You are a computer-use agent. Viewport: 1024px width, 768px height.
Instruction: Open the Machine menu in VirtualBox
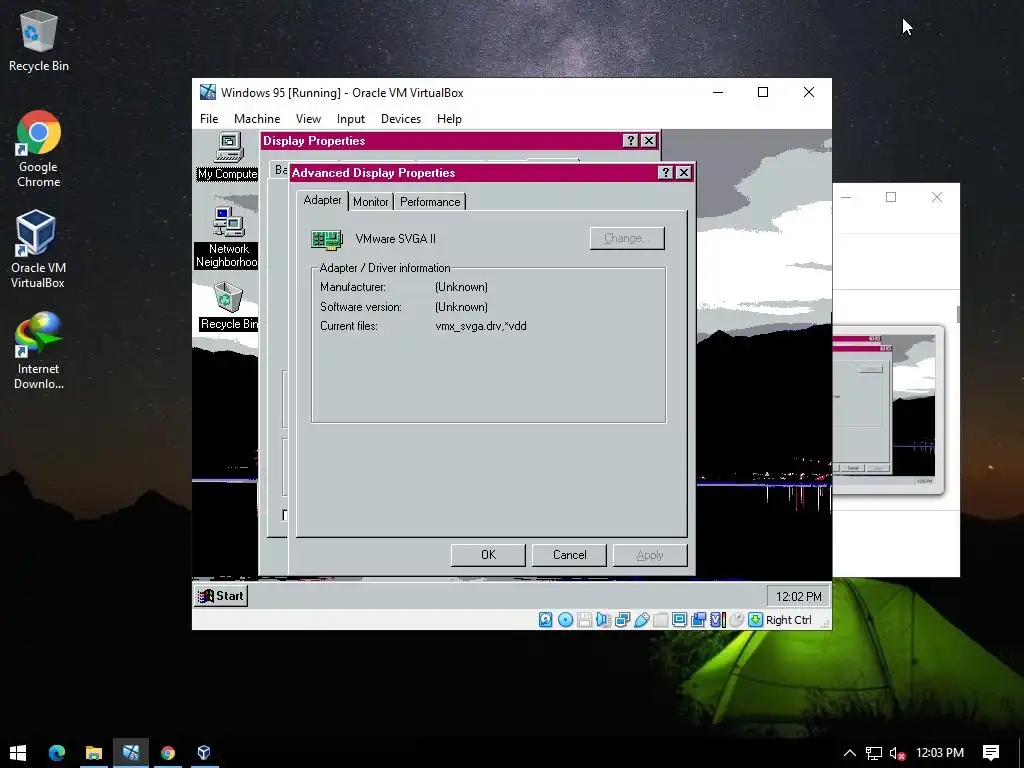pos(257,119)
